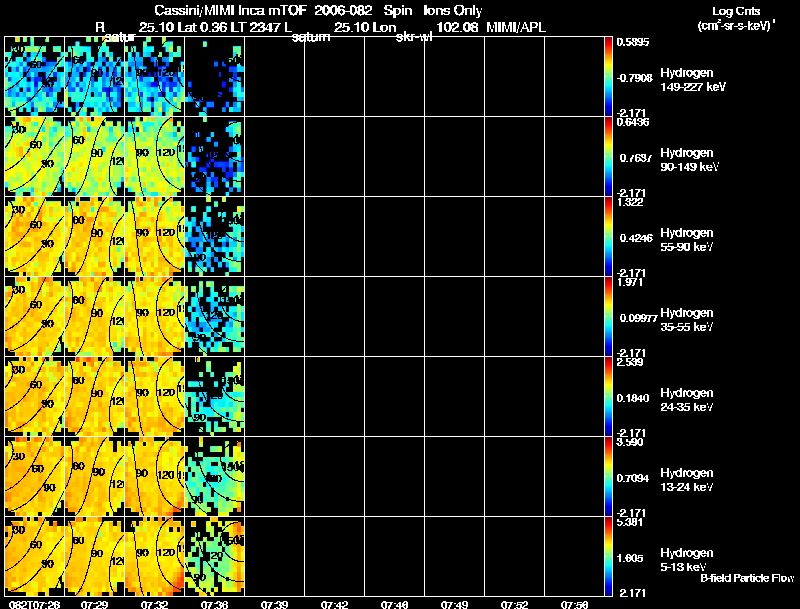Pick the Hydrogen 55-90 keV color bar
This screenshot has height=609, width=800.
[609, 236]
